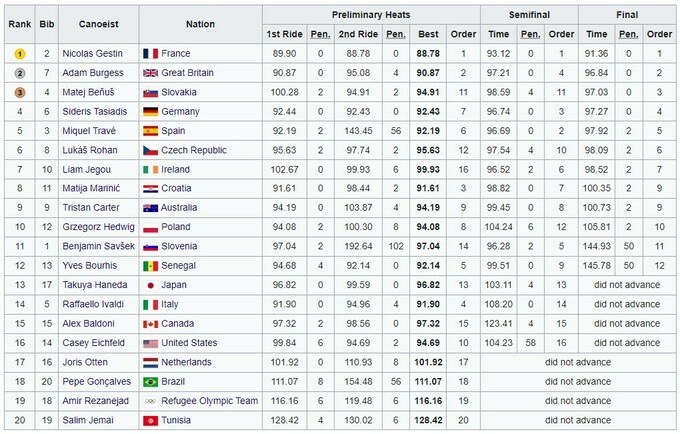The width and height of the screenshot is (680, 434).
Task: Open the Nicolas Gestin link
Action: 93,53
